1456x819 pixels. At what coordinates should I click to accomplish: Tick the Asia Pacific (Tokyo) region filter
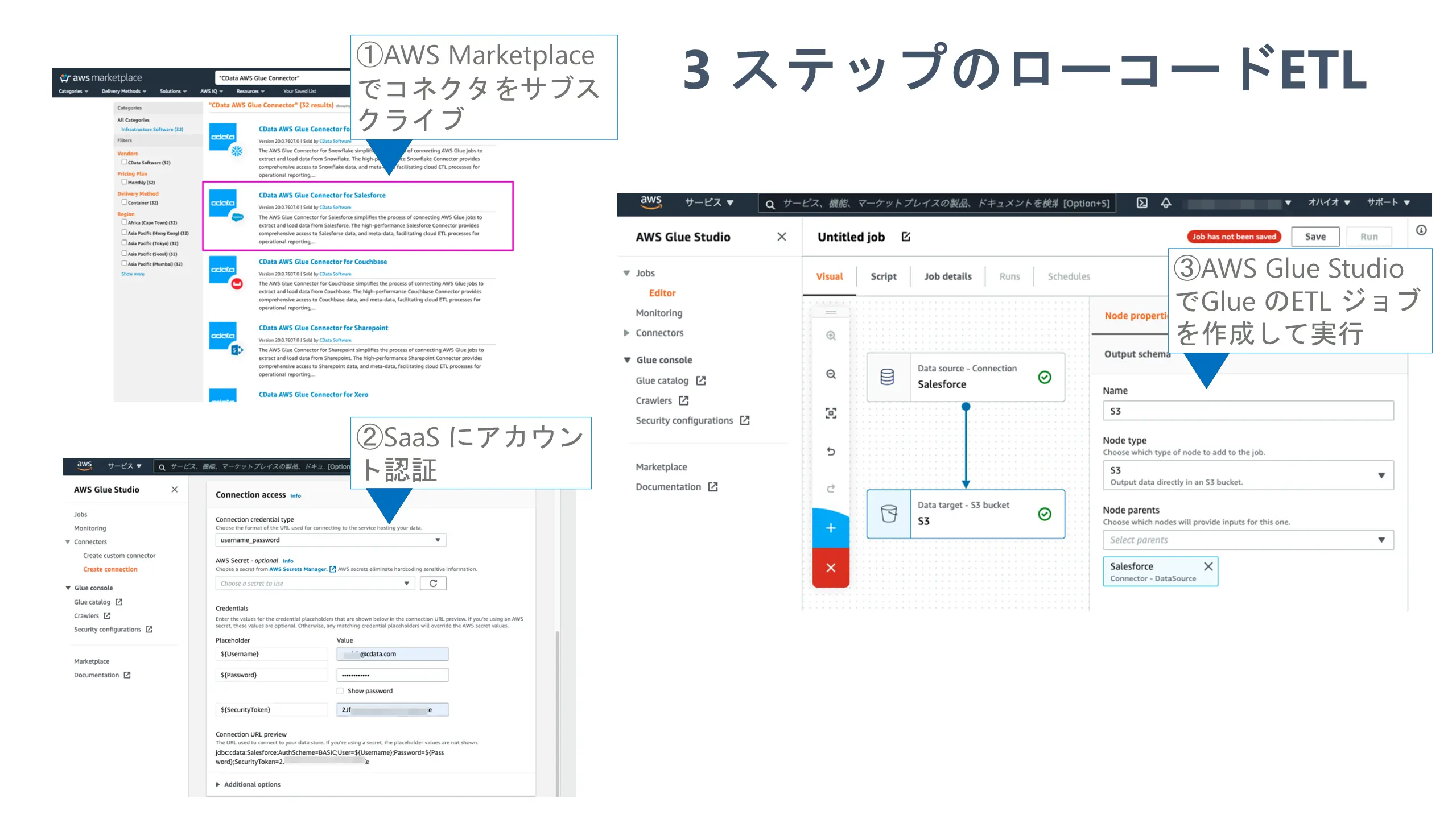point(124,243)
